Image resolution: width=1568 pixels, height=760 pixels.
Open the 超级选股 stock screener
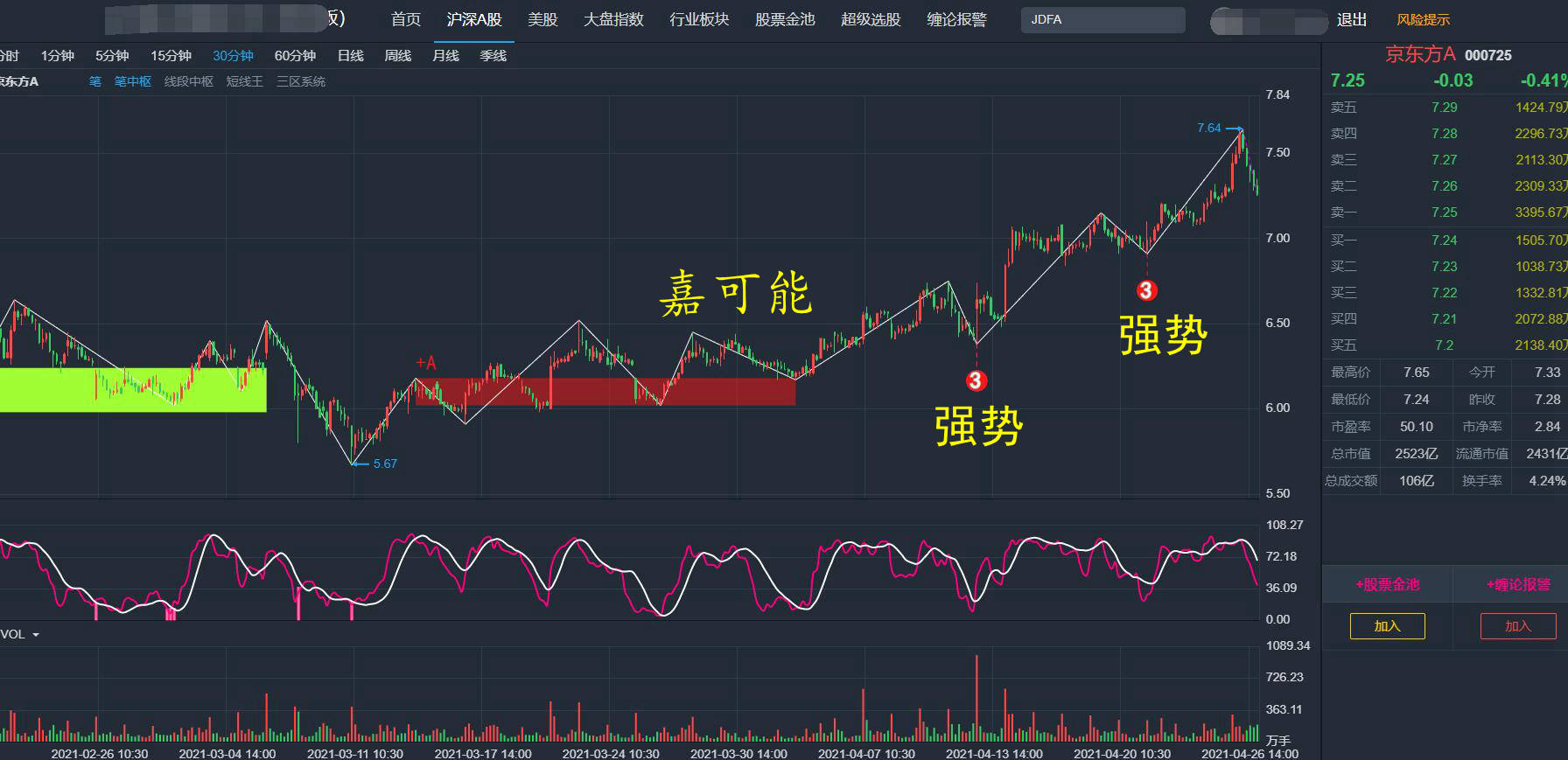[x=871, y=19]
